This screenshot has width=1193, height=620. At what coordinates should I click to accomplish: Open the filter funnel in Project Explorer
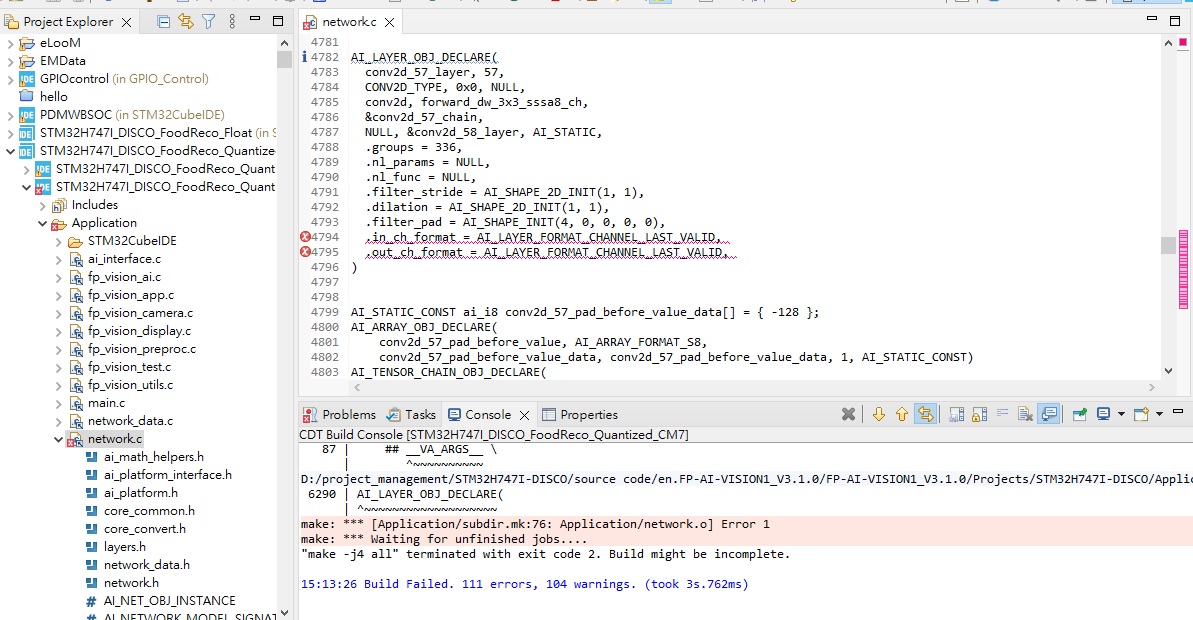point(208,21)
